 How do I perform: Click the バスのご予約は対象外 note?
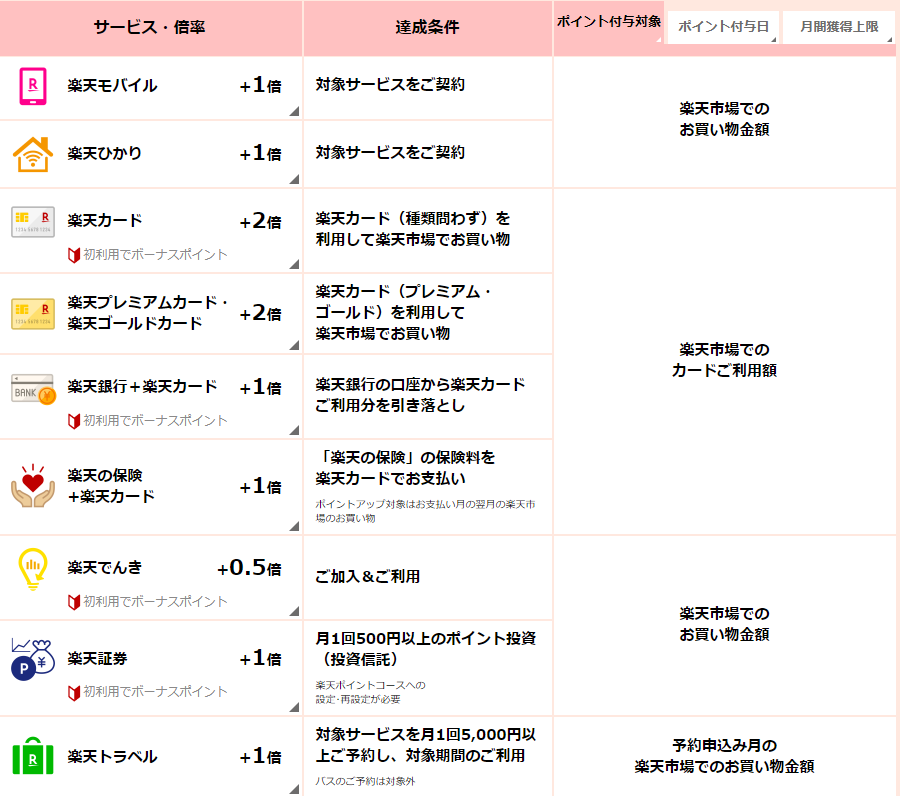(365, 781)
